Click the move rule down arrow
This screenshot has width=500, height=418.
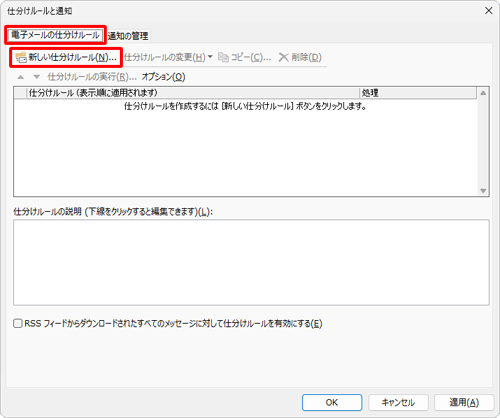click(37, 77)
